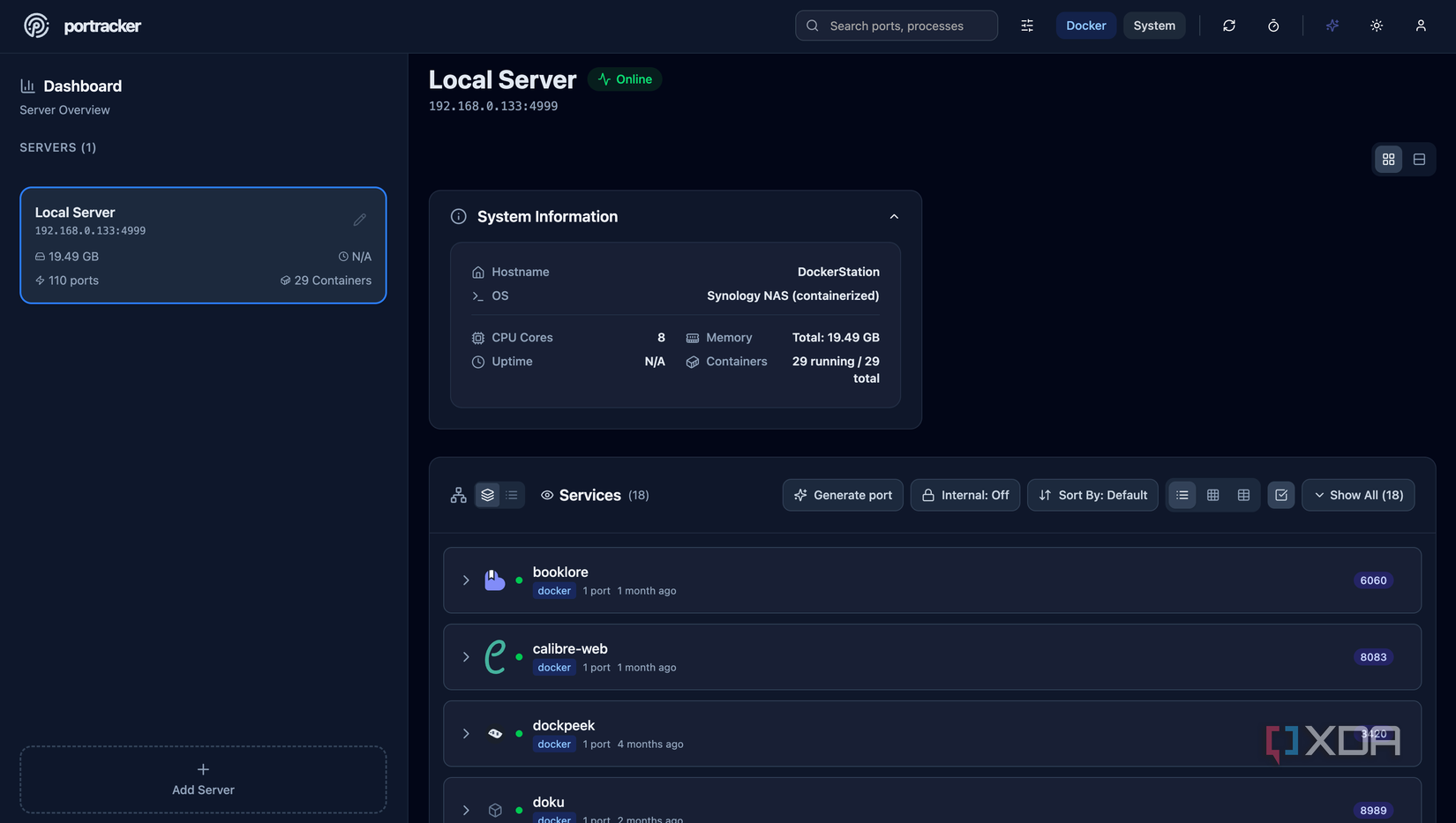Screen dimensions: 1456x823
Task: Click the dockpeek app icon
Action: [x=495, y=734]
